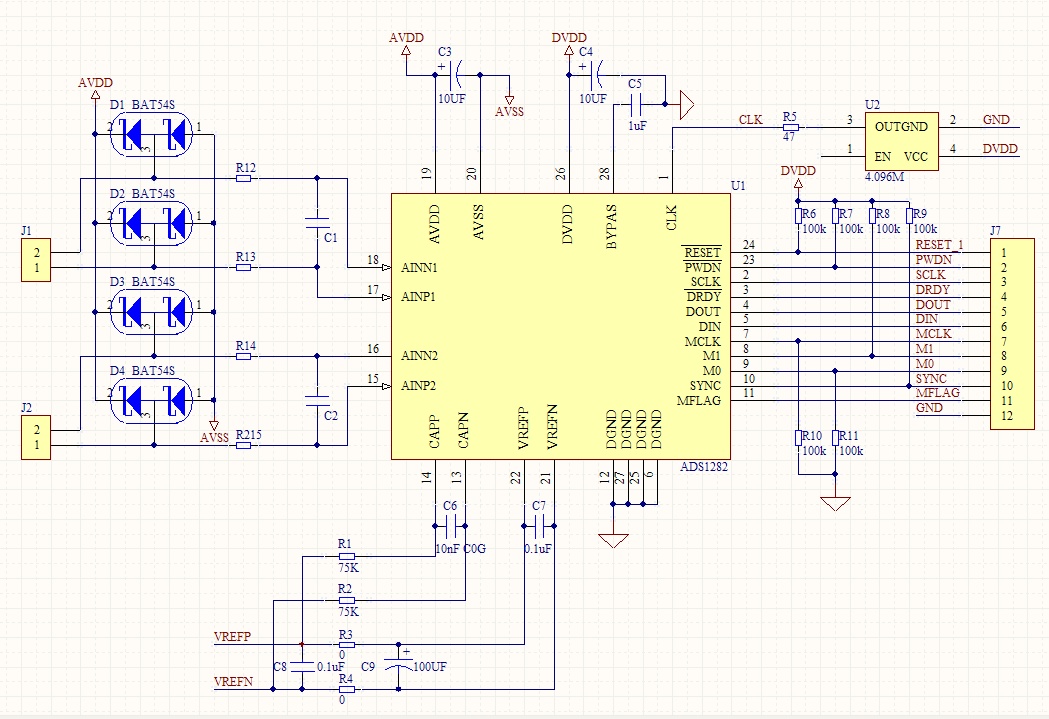This screenshot has height=719, width=1049.
Task: Select the J7 twelve-pin header
Action: coord(1012,334)
